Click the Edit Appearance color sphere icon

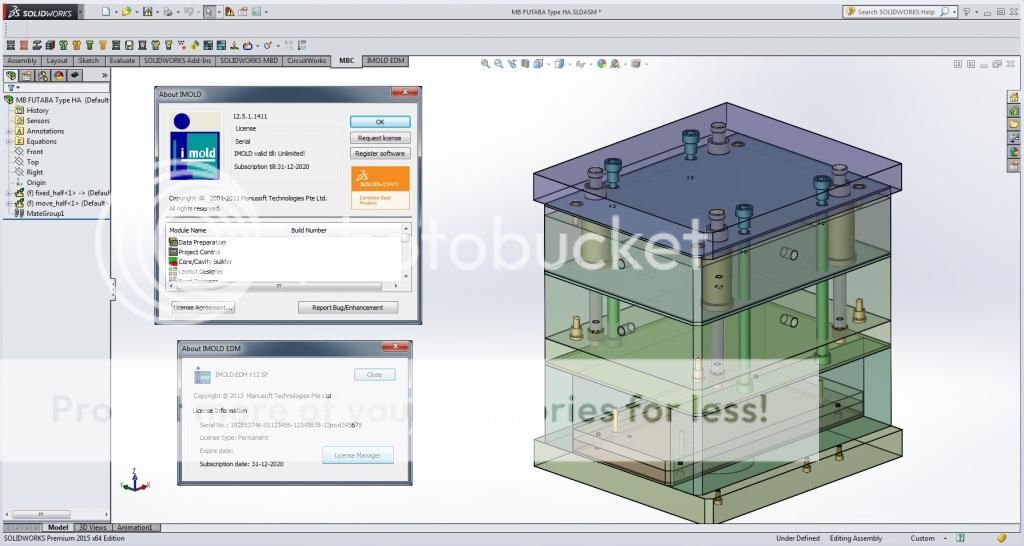(601, 64)
